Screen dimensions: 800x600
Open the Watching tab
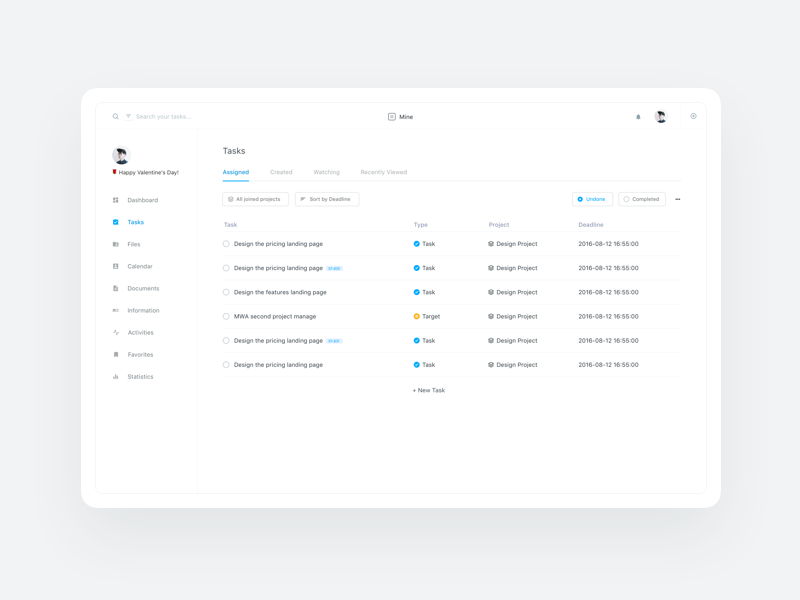pyautogui.click(x=327, y=172)
